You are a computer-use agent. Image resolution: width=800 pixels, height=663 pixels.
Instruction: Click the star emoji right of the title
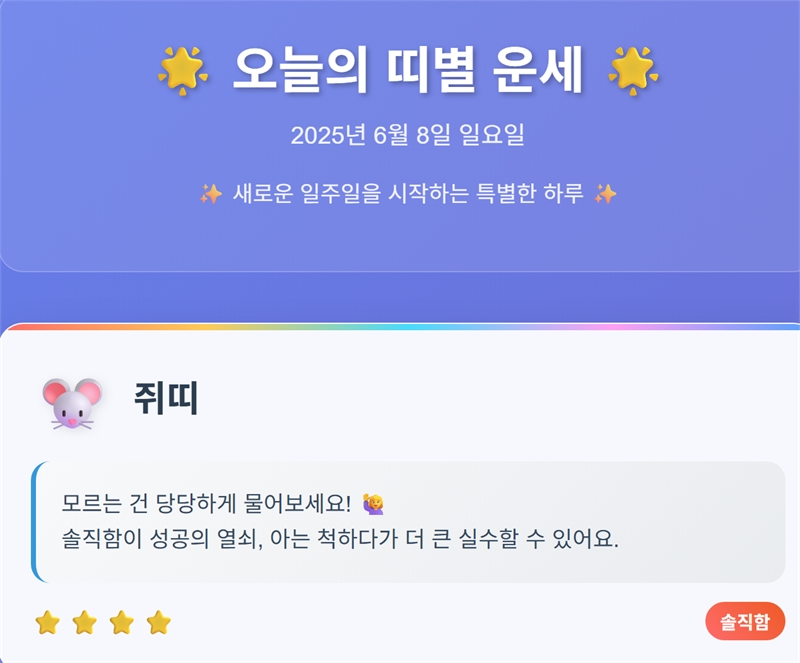(x=633, y=71)
